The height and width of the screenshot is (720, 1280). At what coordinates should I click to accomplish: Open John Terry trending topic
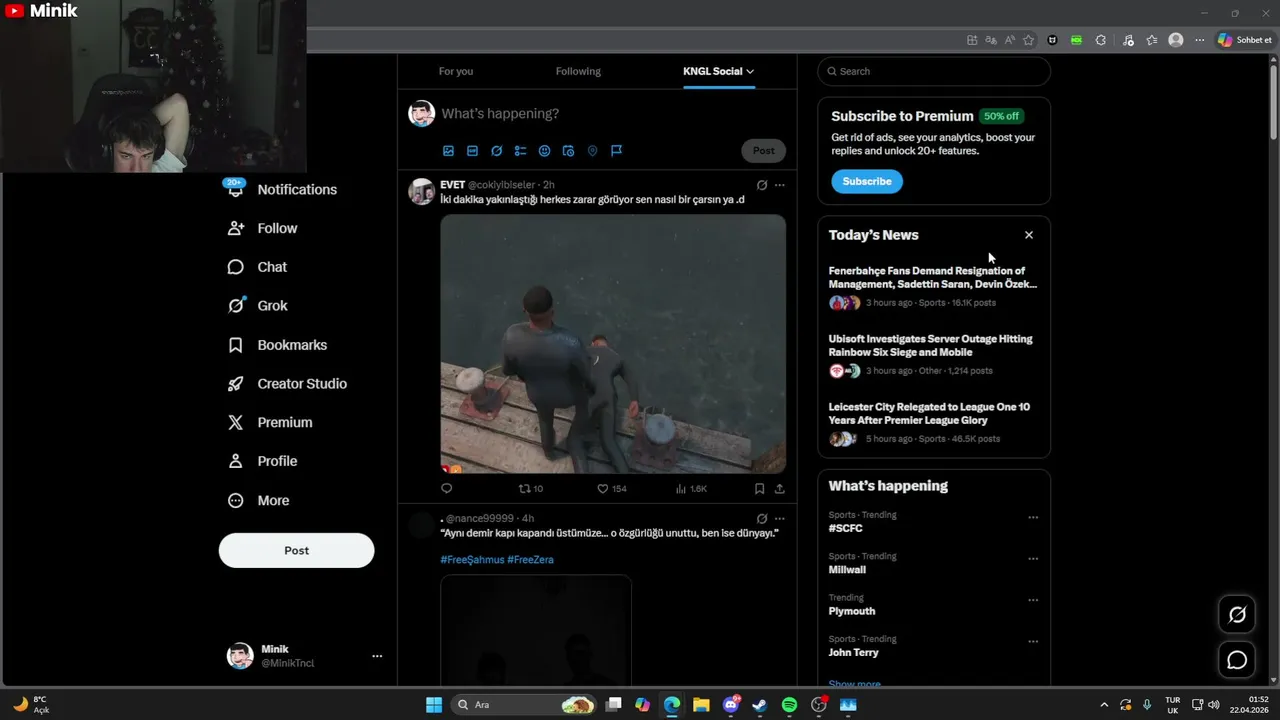point(854,652)
